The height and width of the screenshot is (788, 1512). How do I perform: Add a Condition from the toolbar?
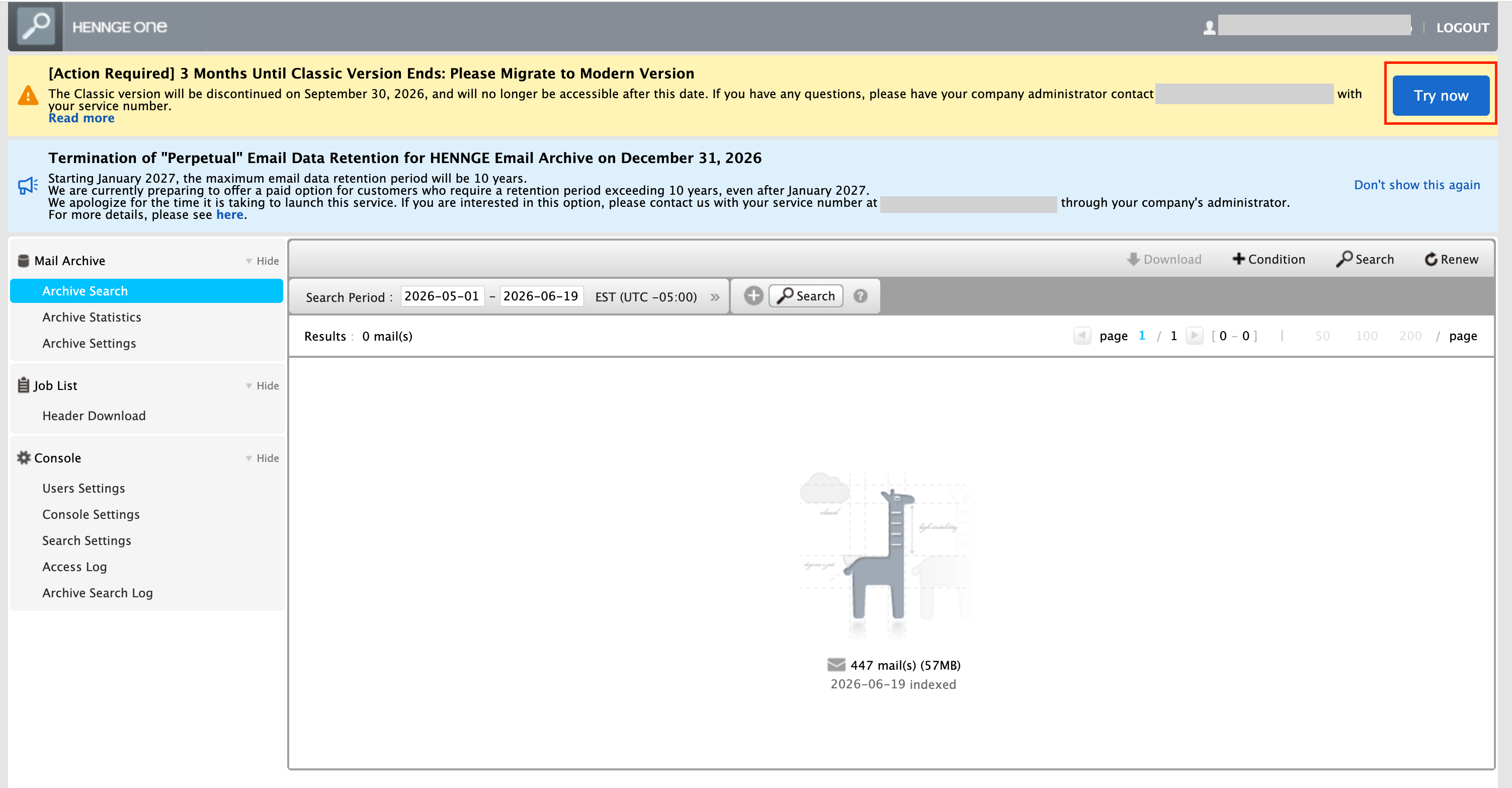click(1269, 259)
